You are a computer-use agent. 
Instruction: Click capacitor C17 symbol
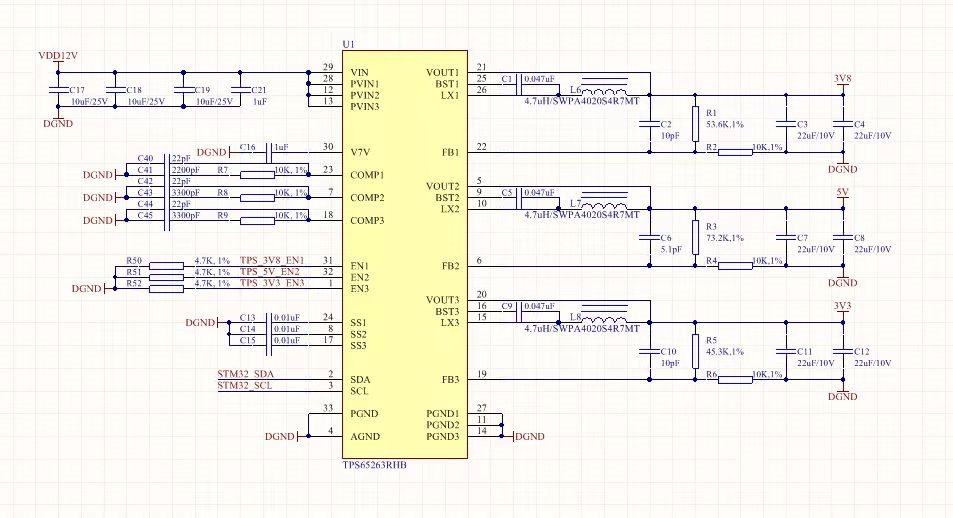coord(58,90)
